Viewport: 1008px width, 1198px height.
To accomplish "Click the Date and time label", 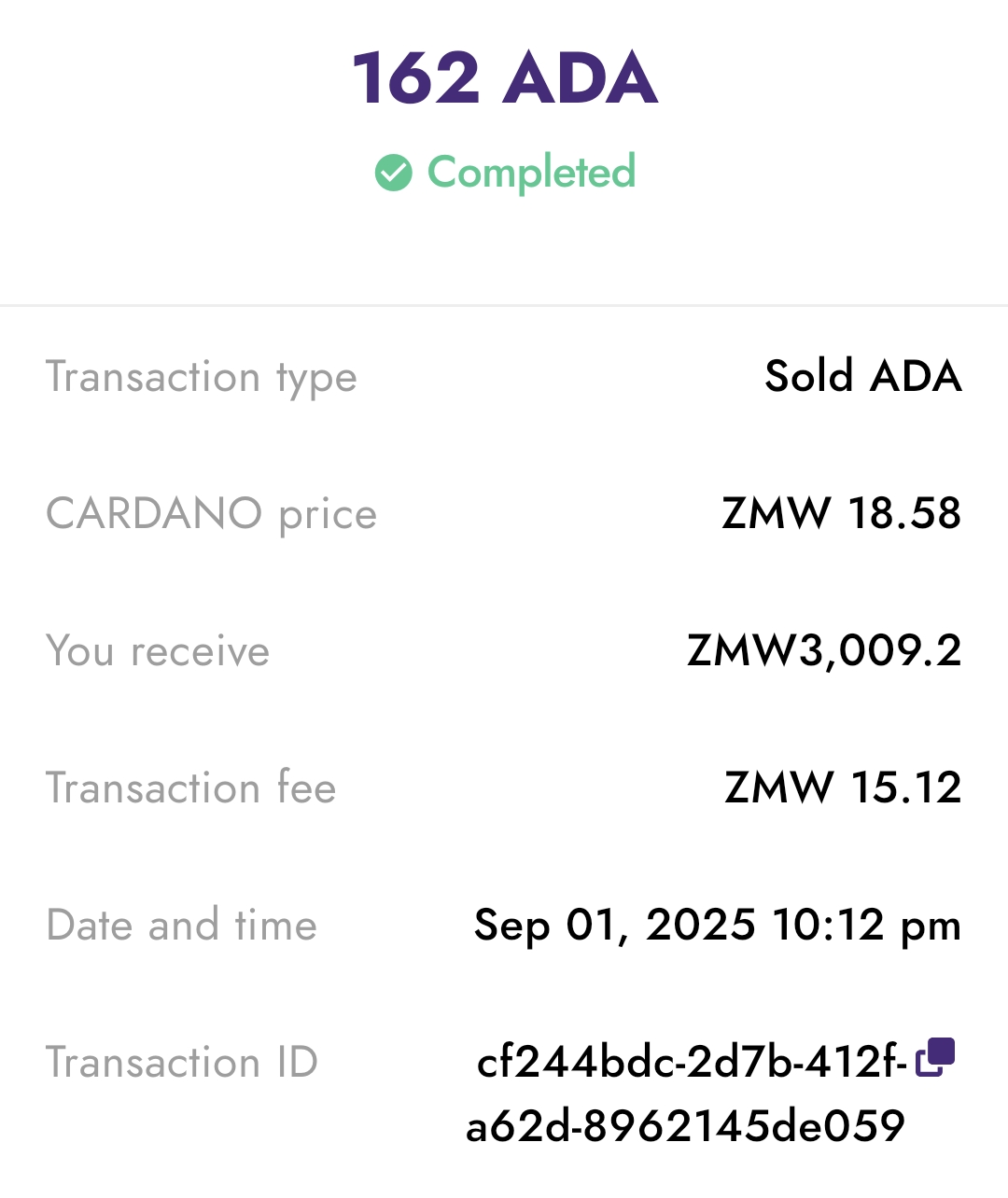I will coord(182,926).
